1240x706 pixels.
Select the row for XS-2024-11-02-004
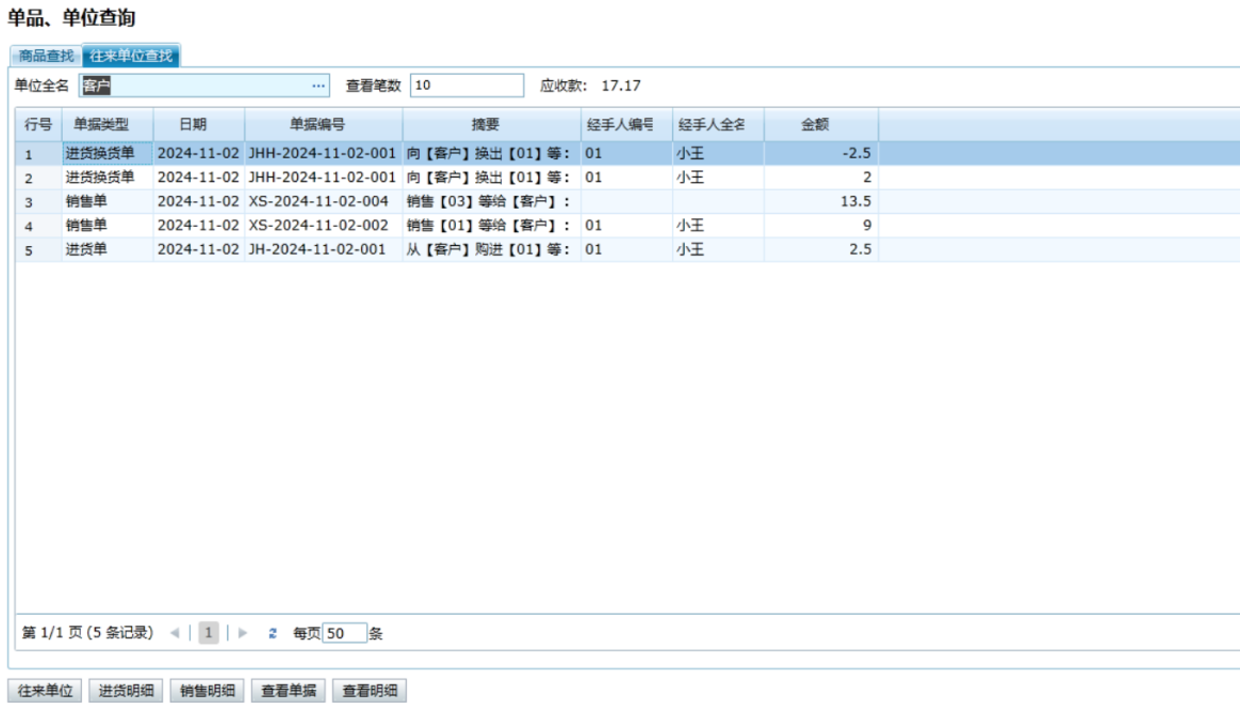coord(318,202)
